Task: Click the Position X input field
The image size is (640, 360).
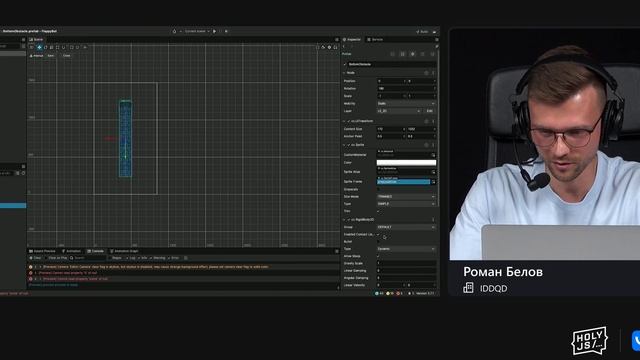Action: click(391, 81)
